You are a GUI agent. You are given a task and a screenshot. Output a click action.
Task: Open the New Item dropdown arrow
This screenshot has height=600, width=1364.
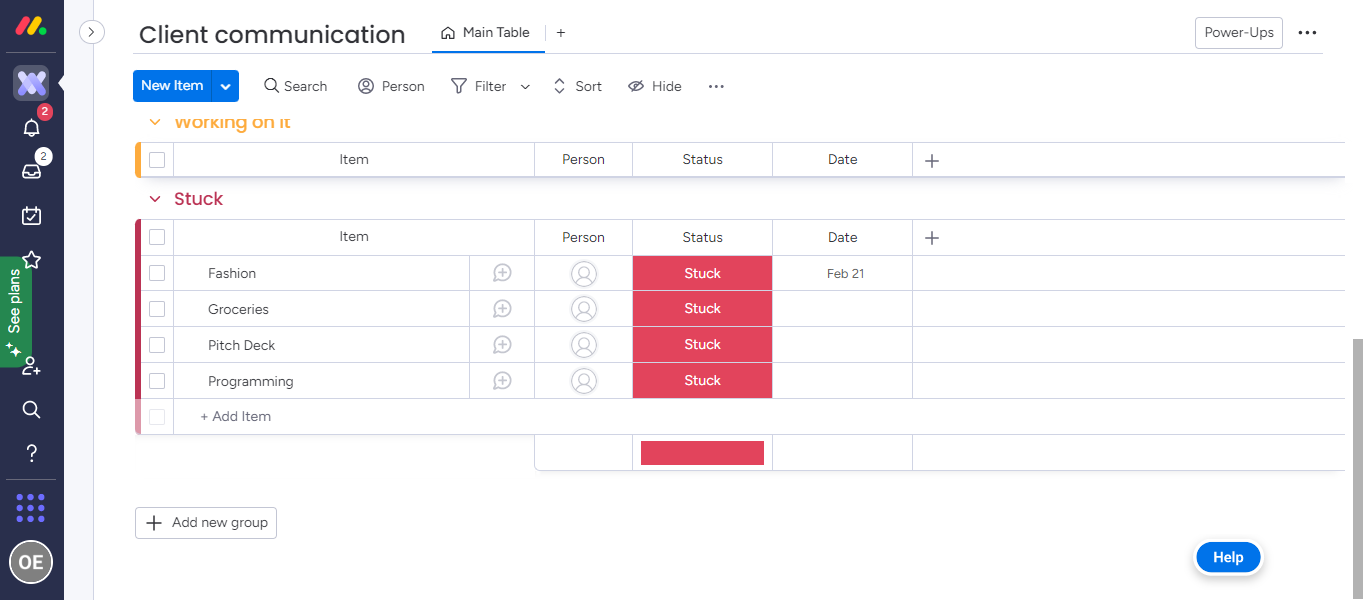coord(226,86)
